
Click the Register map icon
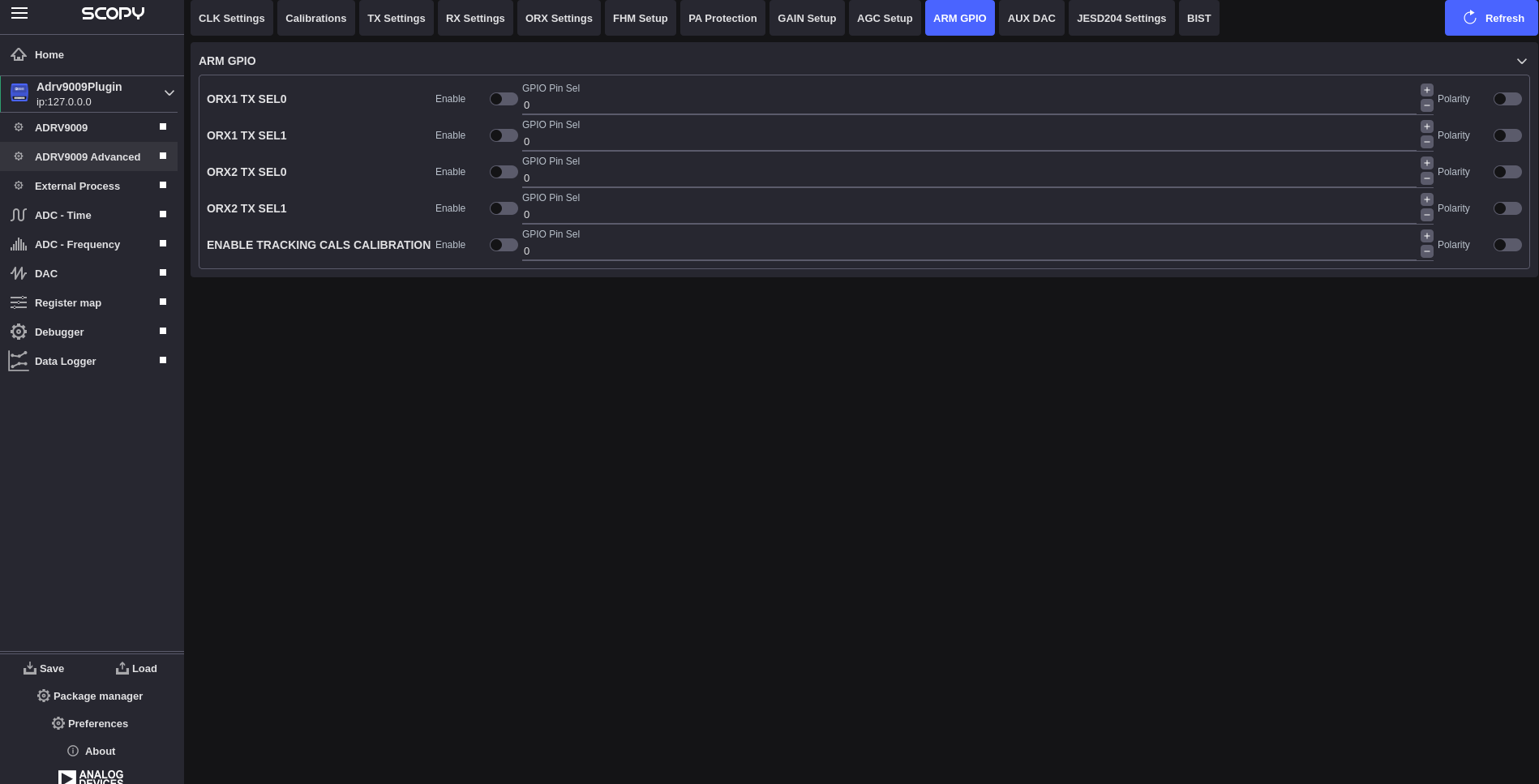pyautogui.click(x=19, y=302)
